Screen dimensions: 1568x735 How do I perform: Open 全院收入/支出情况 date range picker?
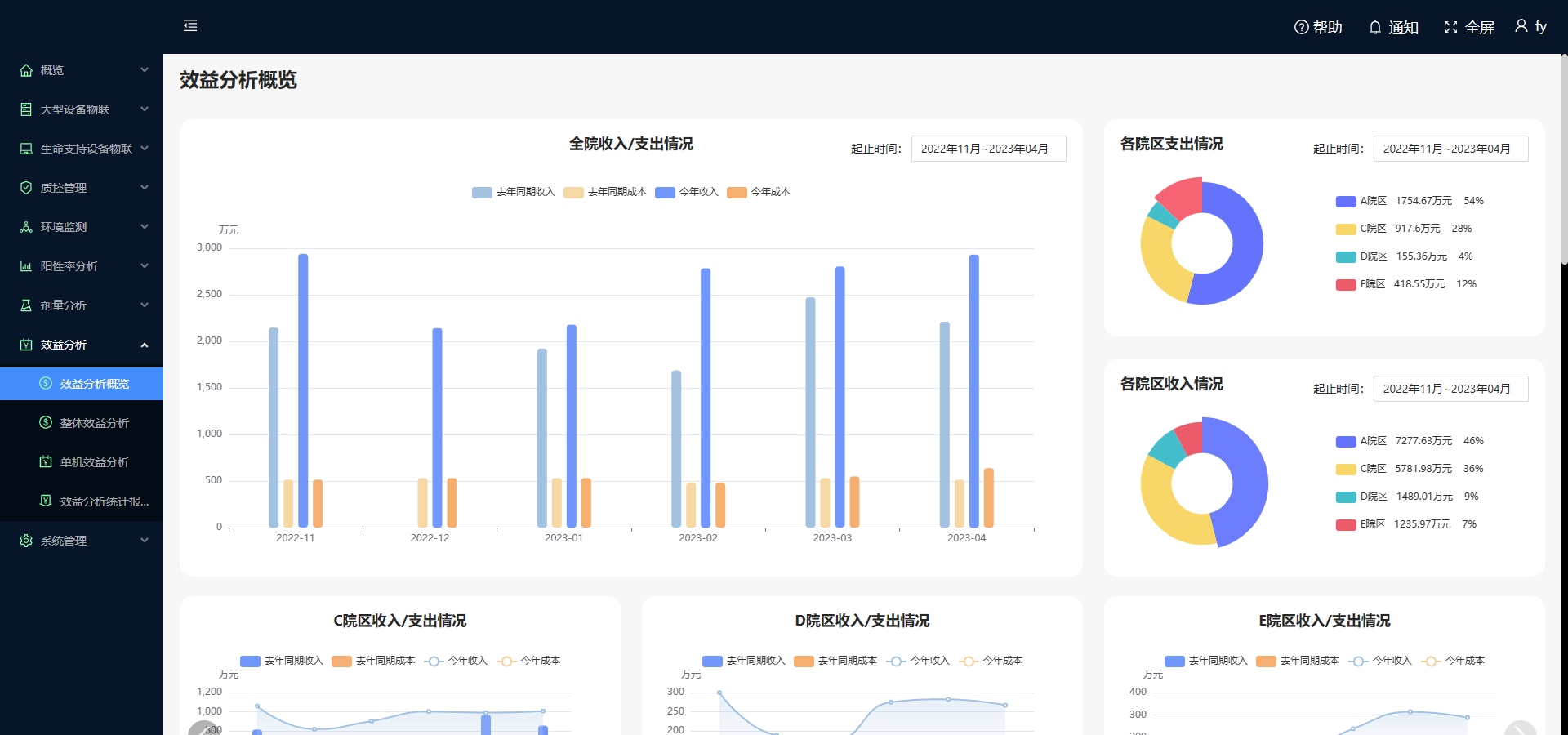pos(988,149)
